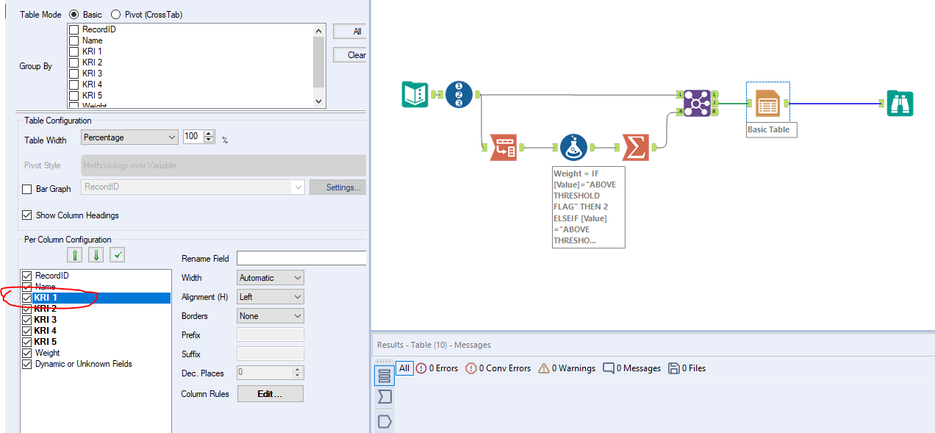Select the Summarize sigma tool
Image resolution: width=935 pixels, height=433 pixels.
coord(636,147)
